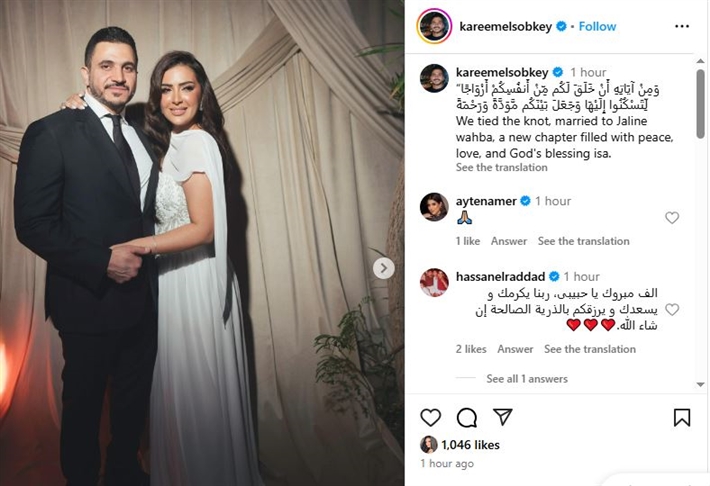Open hassanelraddad's profile avatar

click(434, 282)
